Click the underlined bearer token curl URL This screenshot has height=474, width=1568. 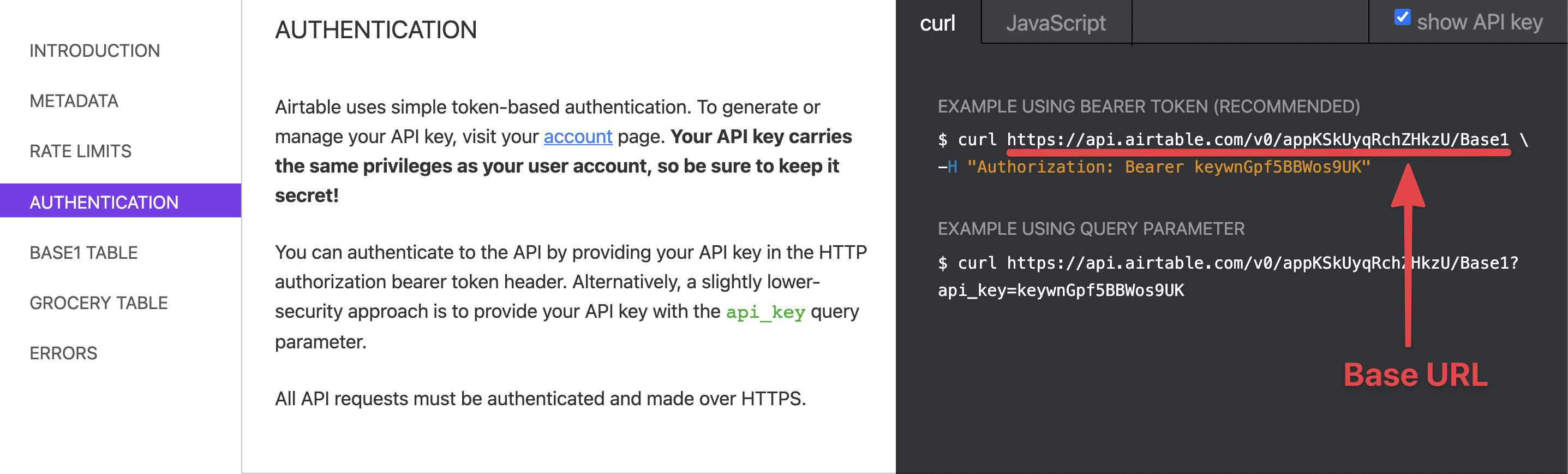click(x=1258, y=139)
